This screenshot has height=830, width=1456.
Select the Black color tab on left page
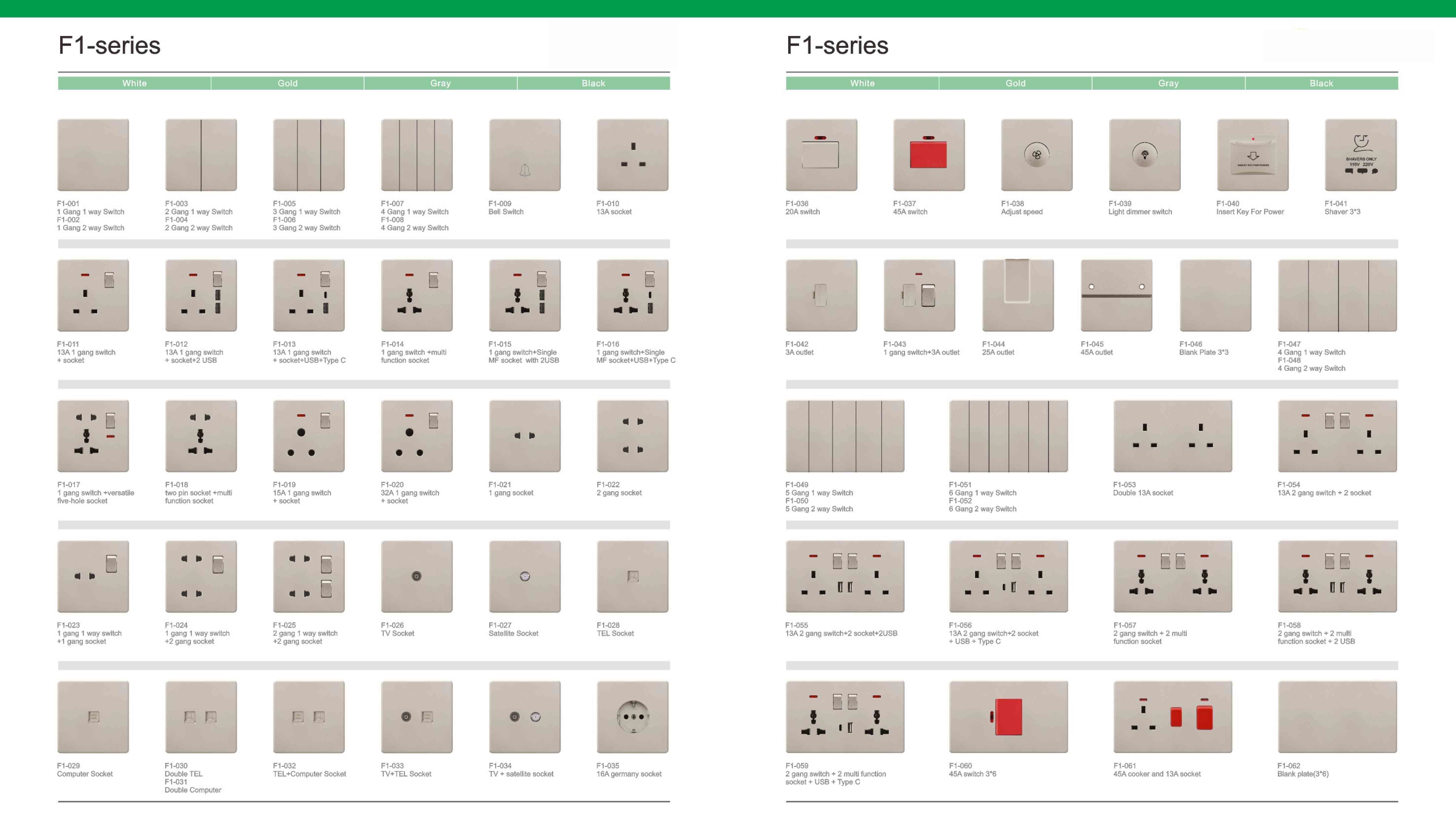(593, 83)
